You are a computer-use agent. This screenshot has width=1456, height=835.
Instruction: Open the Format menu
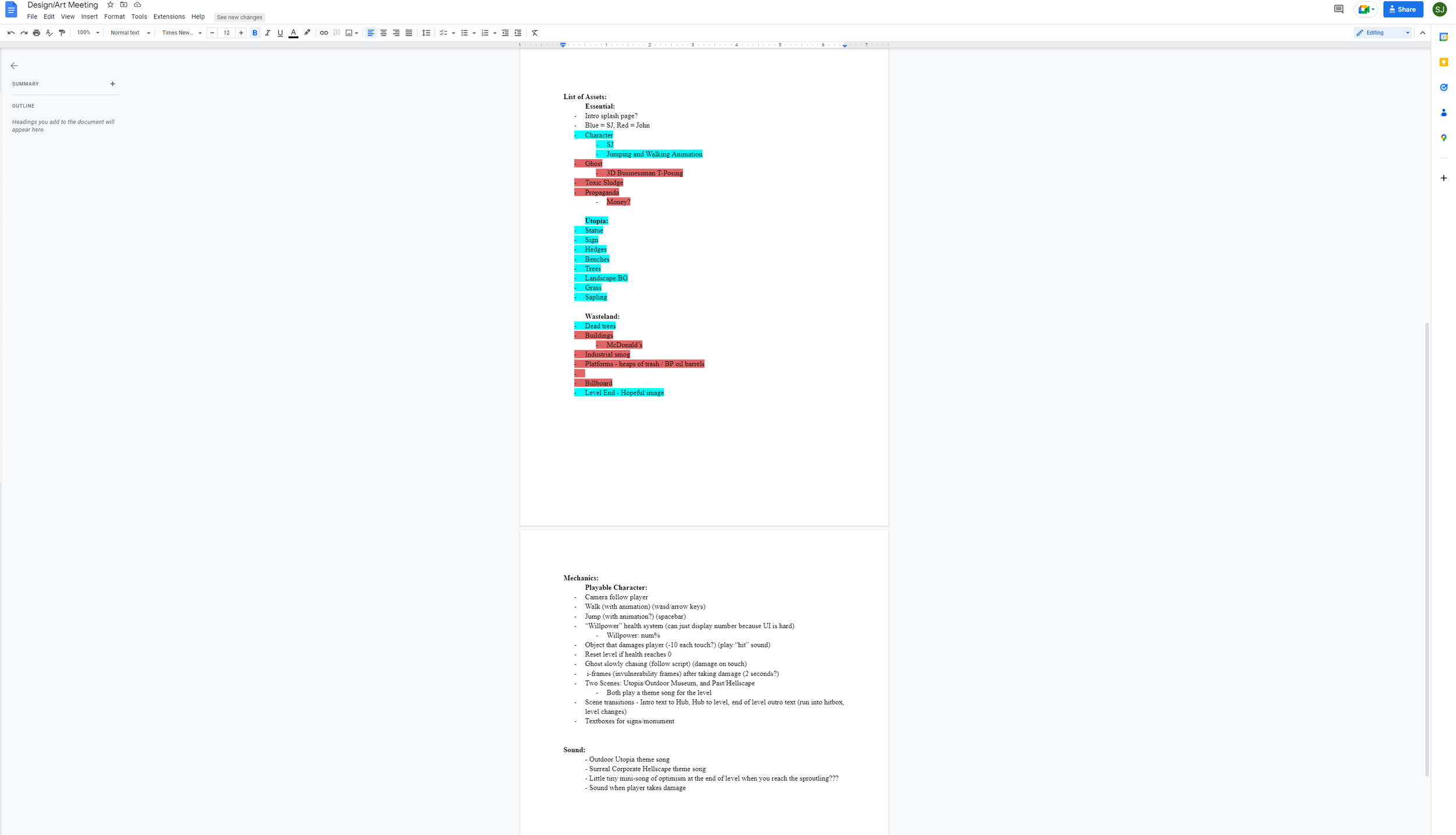tap(114, 17)
